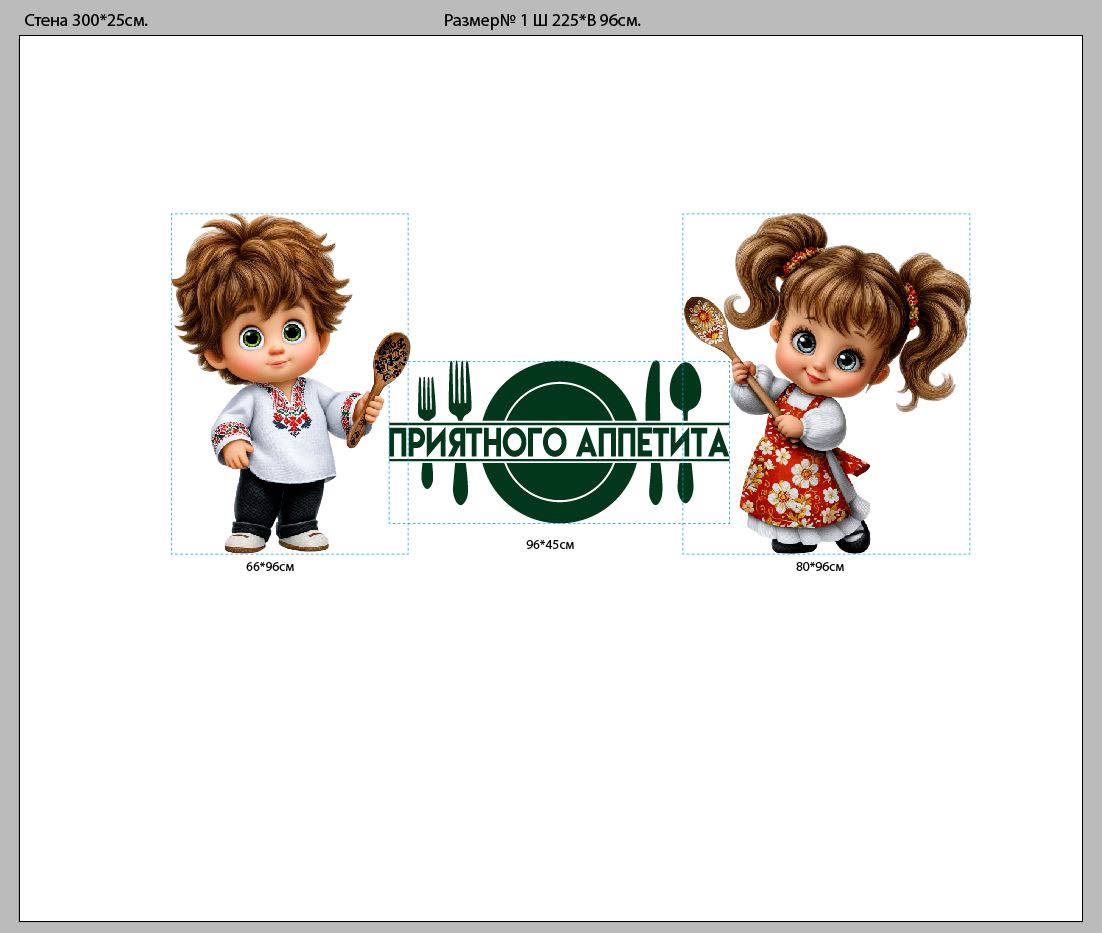
Task: Click the green knife silhouette
Action: tap(655, 393)
